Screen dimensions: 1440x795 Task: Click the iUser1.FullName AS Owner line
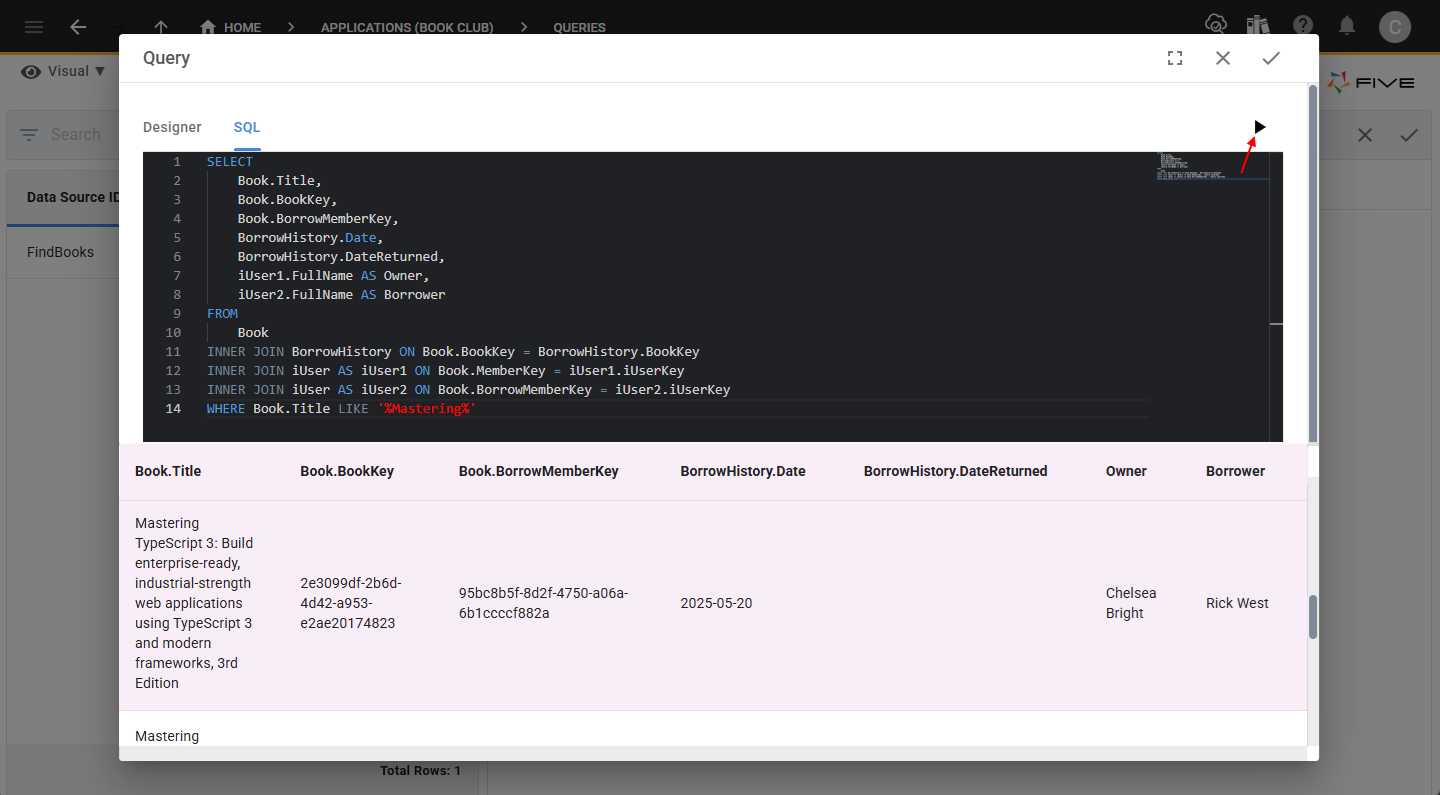(333, 276)
